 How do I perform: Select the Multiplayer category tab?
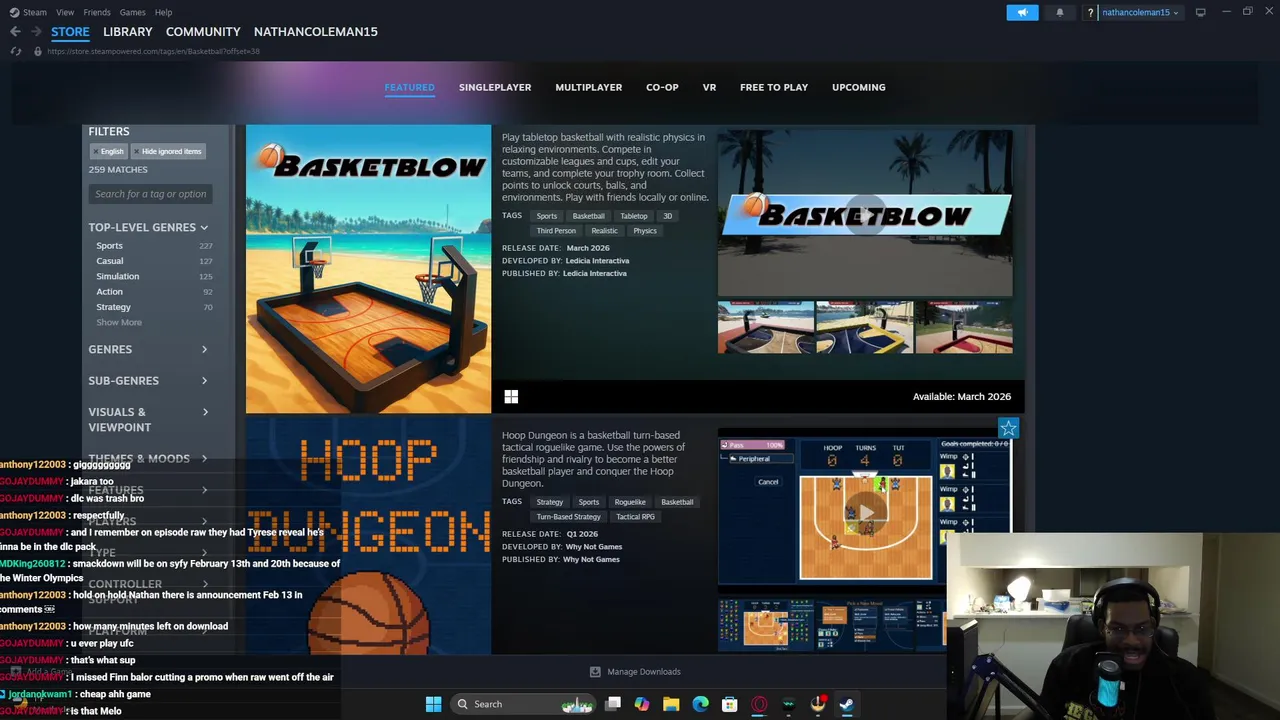coord(589,87)
